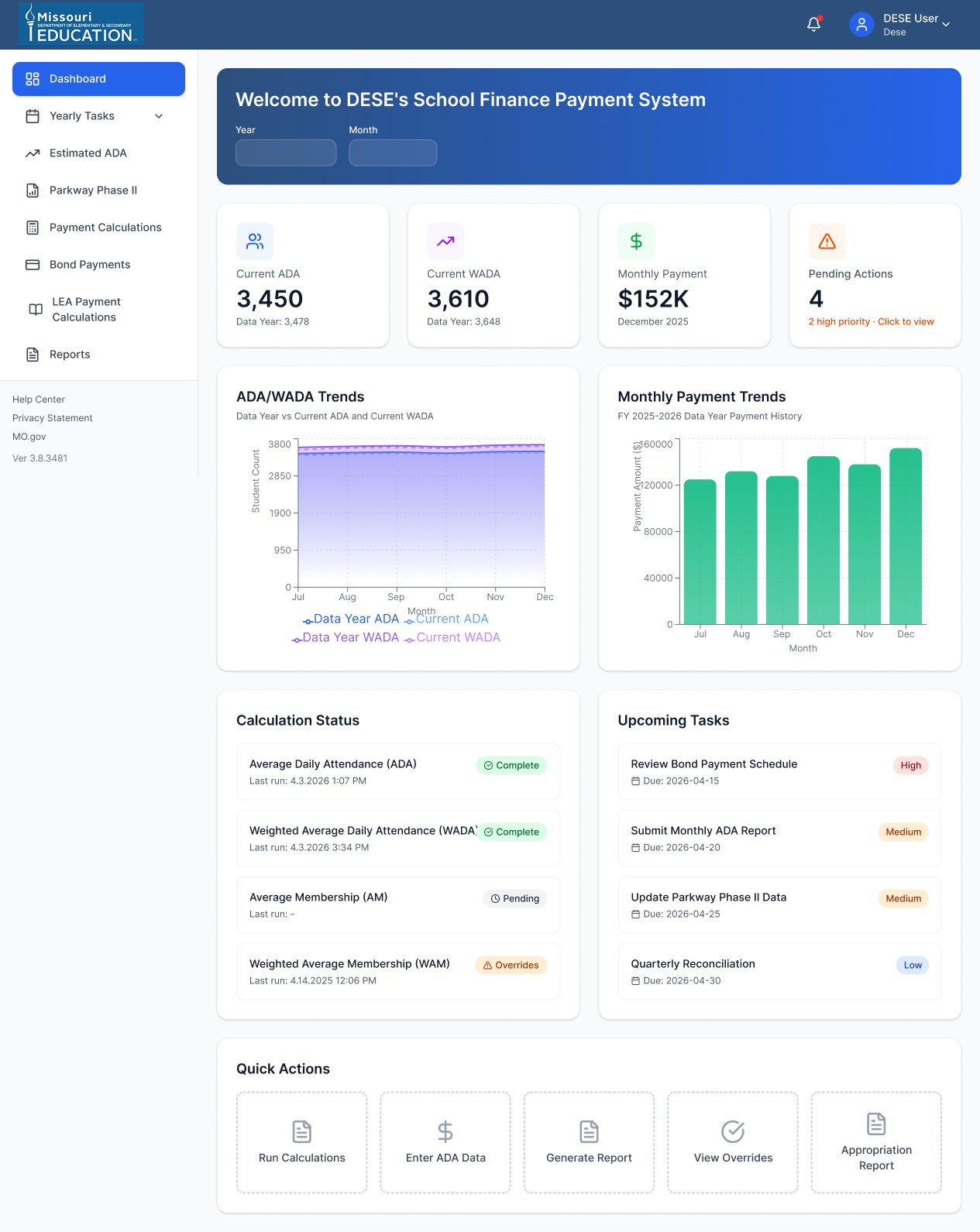The height and width of the screenshot is (1232, 980).
Task: Open the Year dropdown
Action: point(286,153)
